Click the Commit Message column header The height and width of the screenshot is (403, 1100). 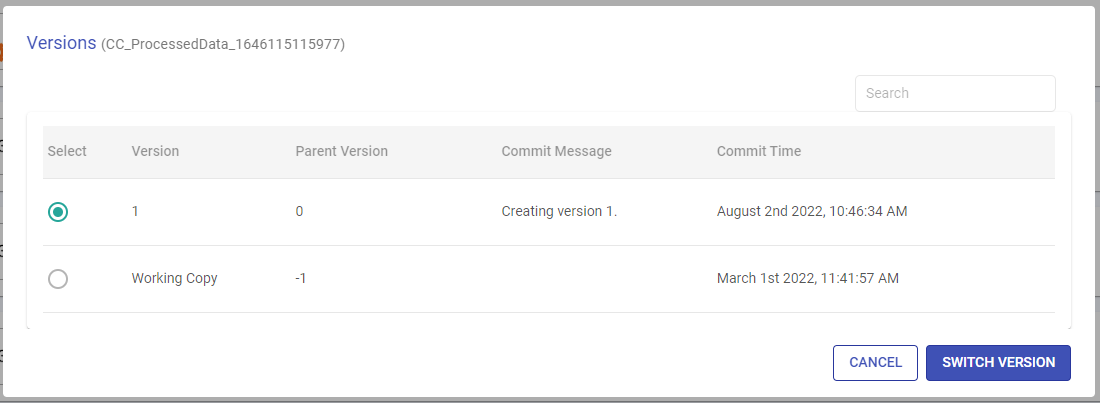coord(556,152)
